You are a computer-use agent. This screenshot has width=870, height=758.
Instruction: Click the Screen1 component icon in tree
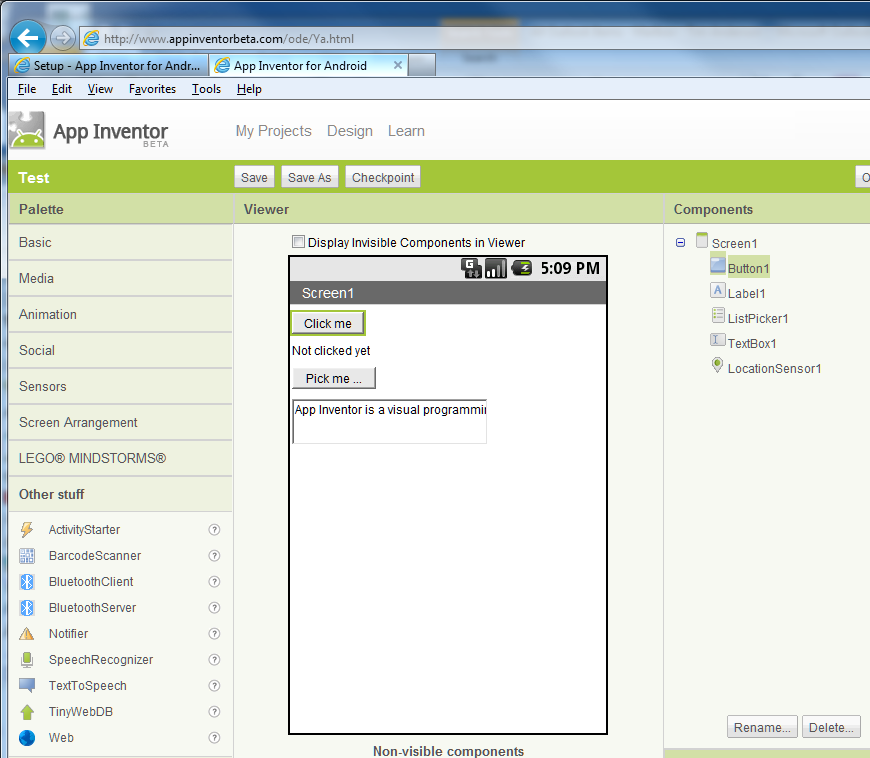(x=702, y=240)
